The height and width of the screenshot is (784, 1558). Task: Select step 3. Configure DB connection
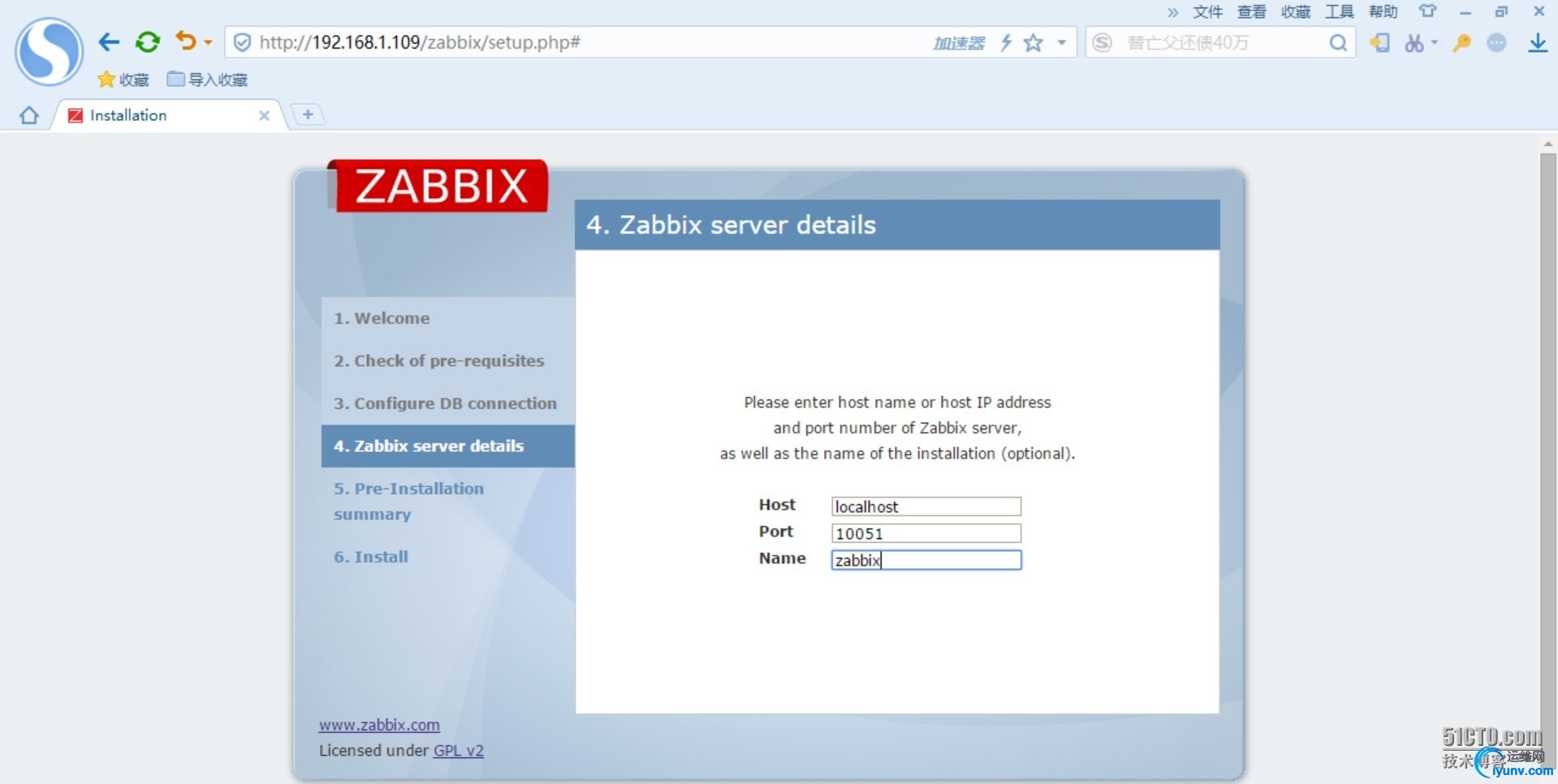pos(446,403)
